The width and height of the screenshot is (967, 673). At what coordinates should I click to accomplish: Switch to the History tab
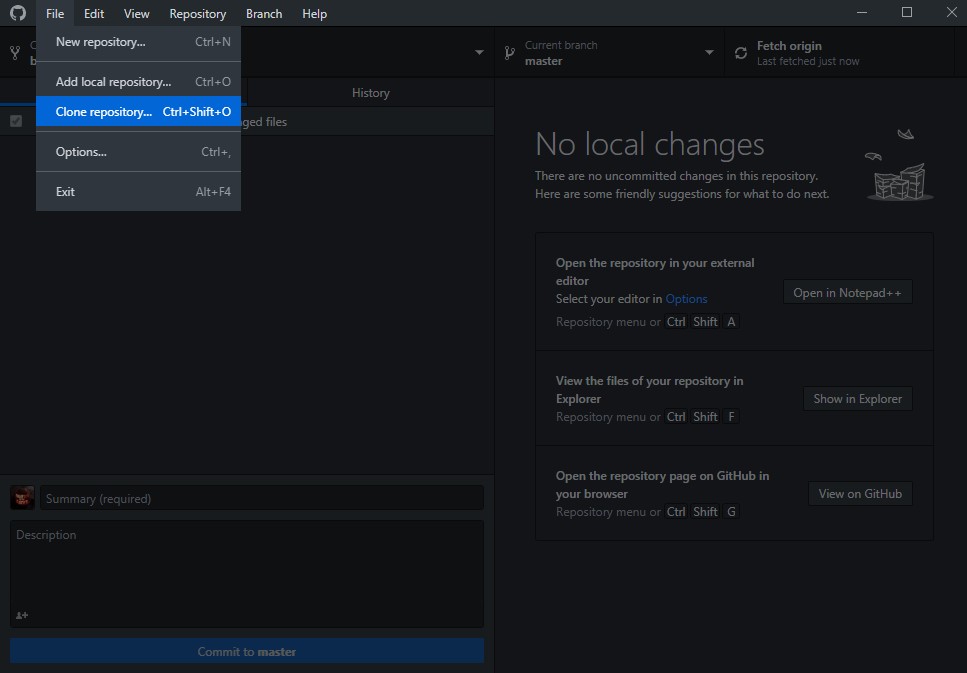click(x=370, y=93)
